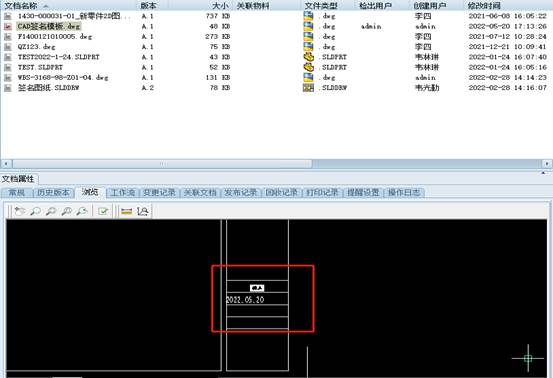The image size is (553, 378).
Task: Click the area measurement tool icon
Action: (x=142, y=211)
